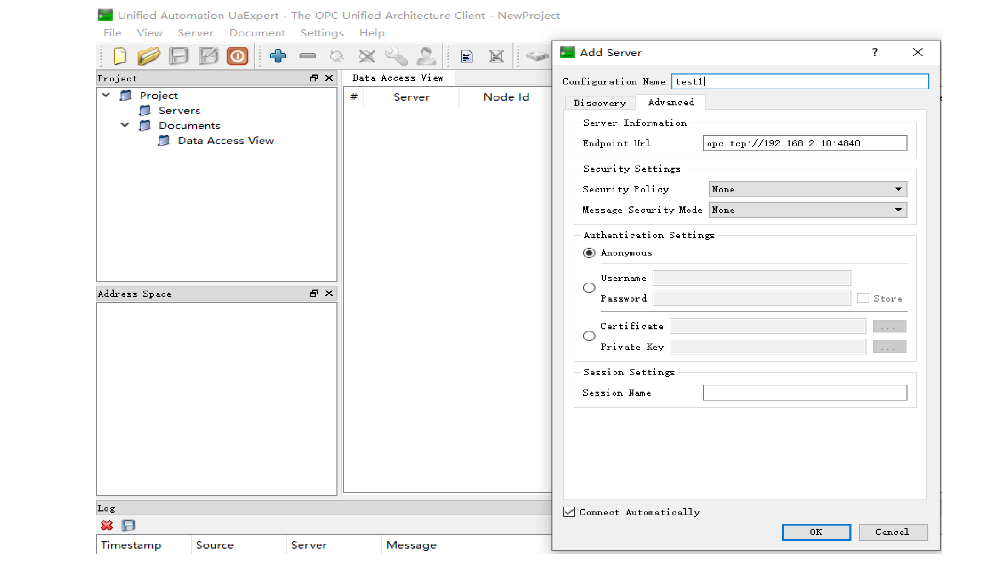Image resolution: width=1000 pixels, height=562 pixels.
Task: Open the Server menu
Action: pos(195,33)
